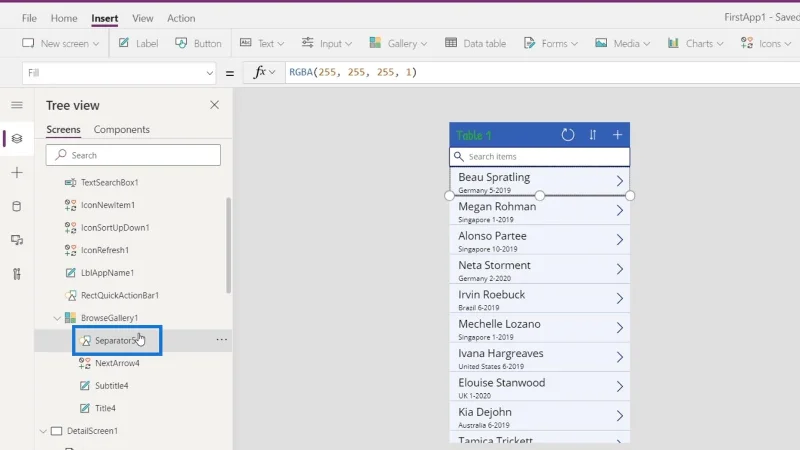800x450 pixels.
Task: Click the arrow next to Elouise Stanwood
Action: tap(619, 387)
